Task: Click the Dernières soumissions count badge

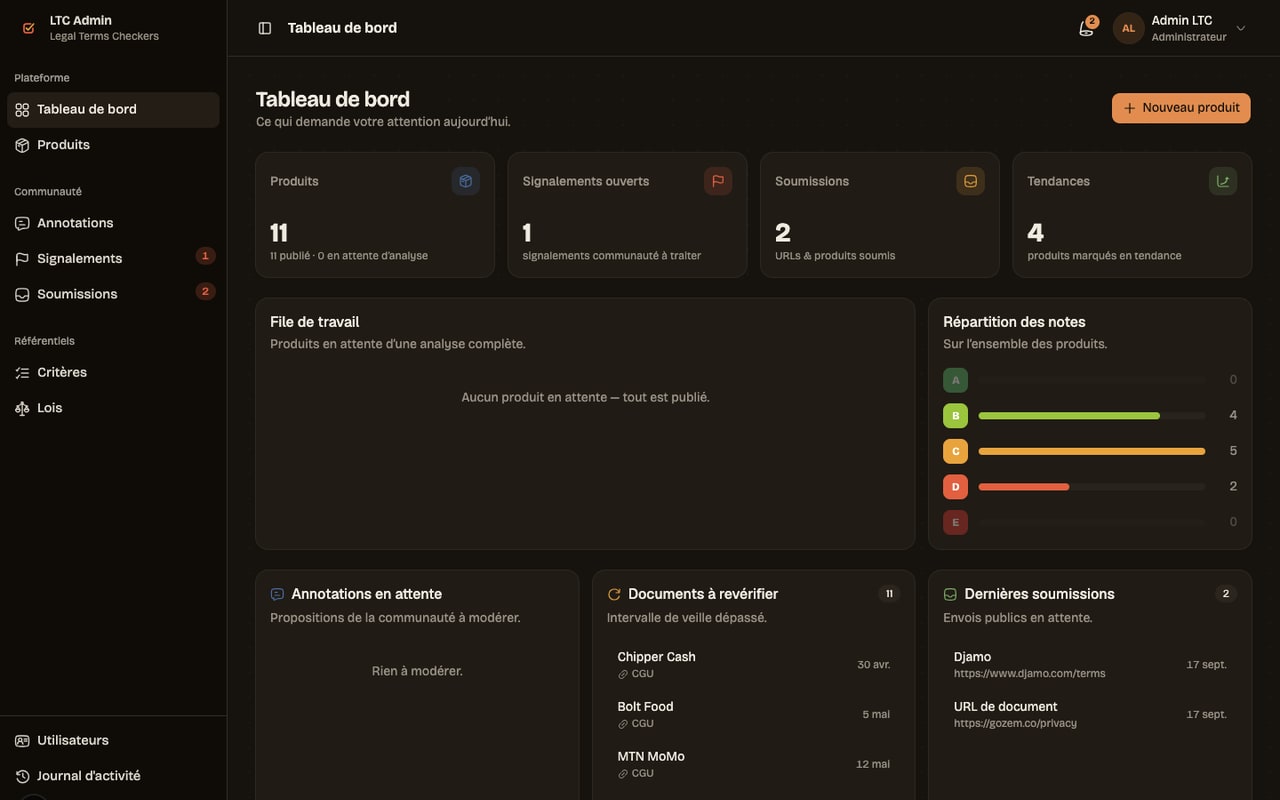Action: pyautogui.click(x=1226, y=594)
